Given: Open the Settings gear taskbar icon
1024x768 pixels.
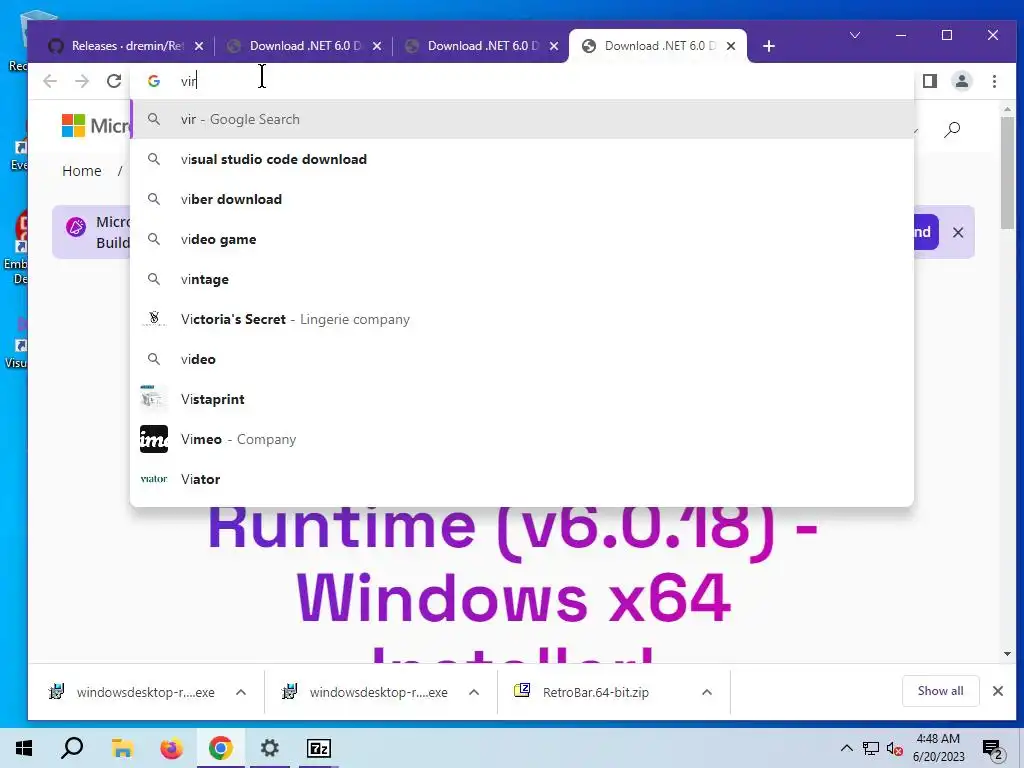Looking at the screenshot, I should point(270,748).
